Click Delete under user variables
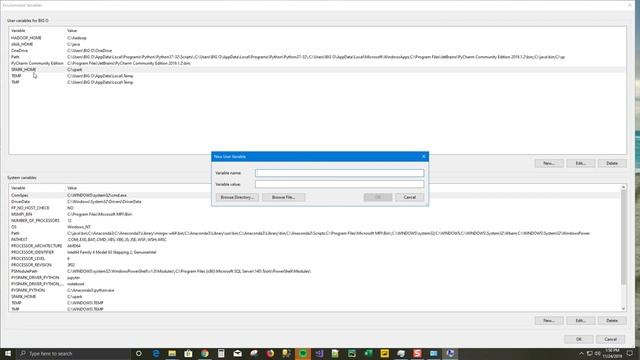Viewport: 640px width, 360px height. (612, 163)
